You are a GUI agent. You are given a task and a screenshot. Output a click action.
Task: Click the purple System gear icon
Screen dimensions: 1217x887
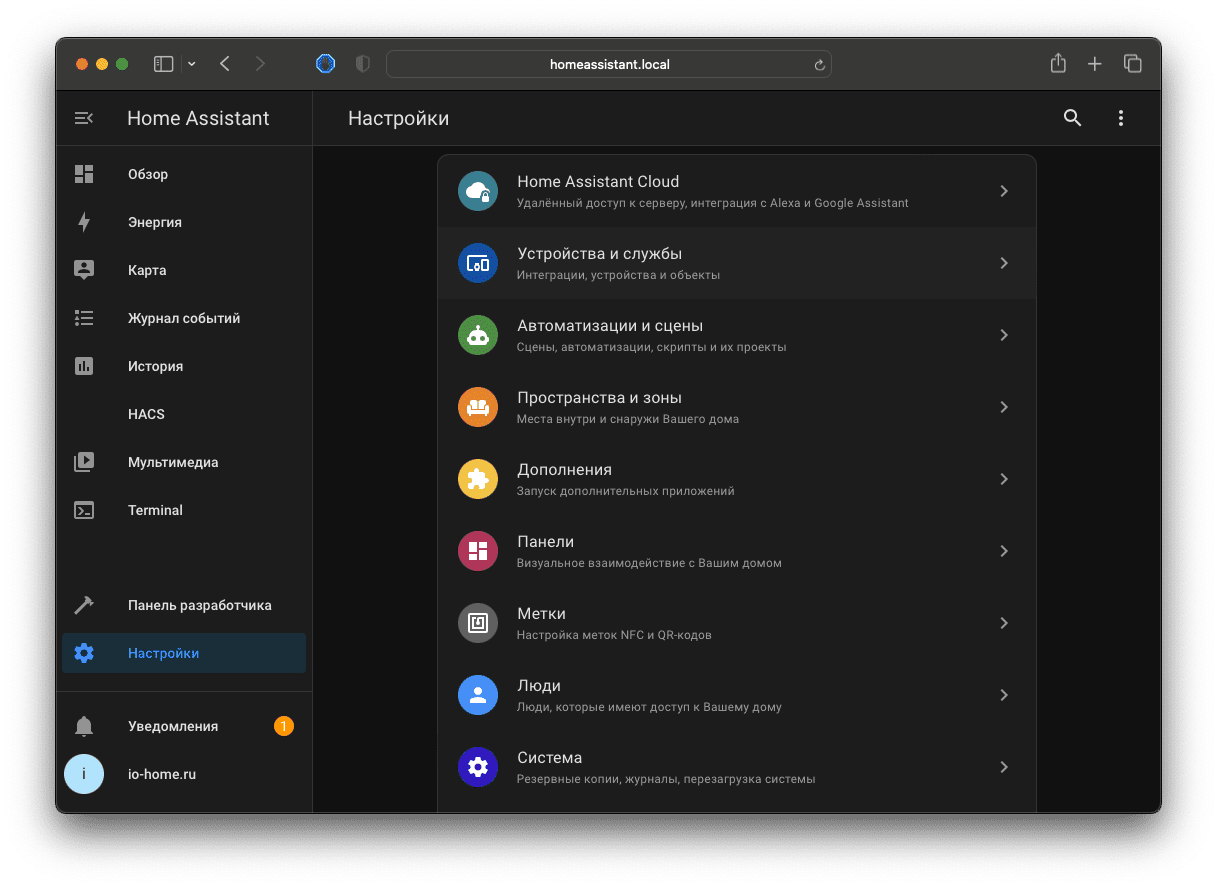pos(478,767)
